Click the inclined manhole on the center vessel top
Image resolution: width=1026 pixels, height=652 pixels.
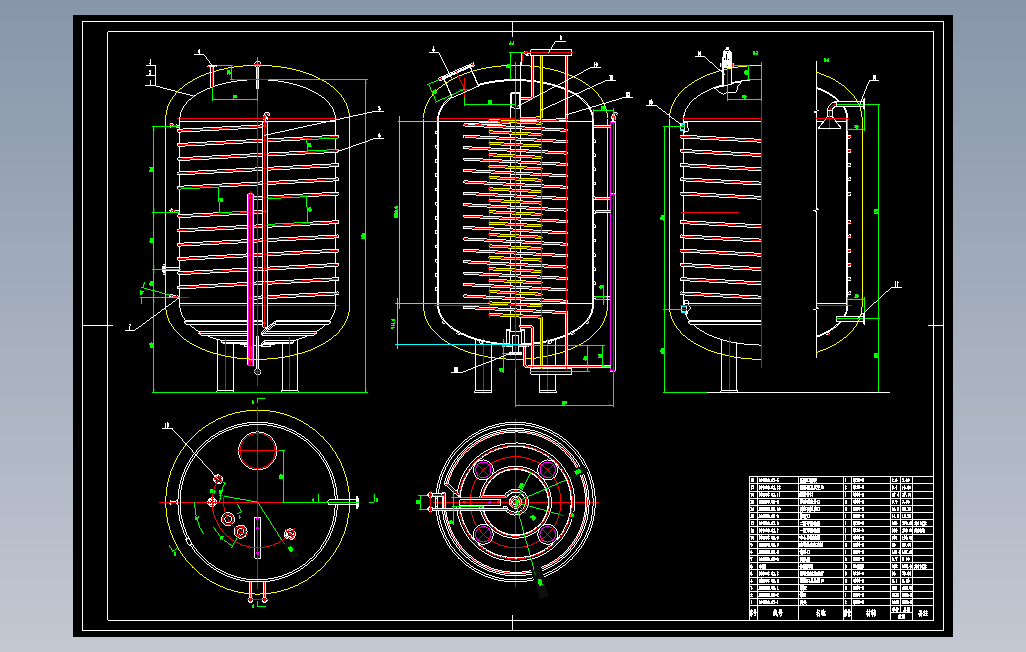click(x=451, y=79)
